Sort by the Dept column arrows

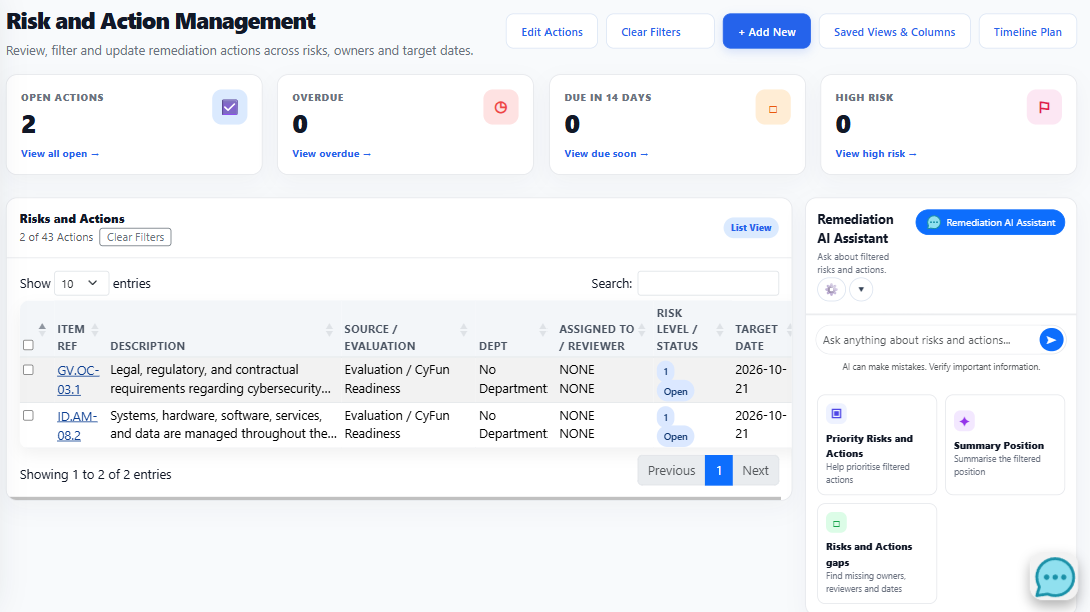[543, 330]
